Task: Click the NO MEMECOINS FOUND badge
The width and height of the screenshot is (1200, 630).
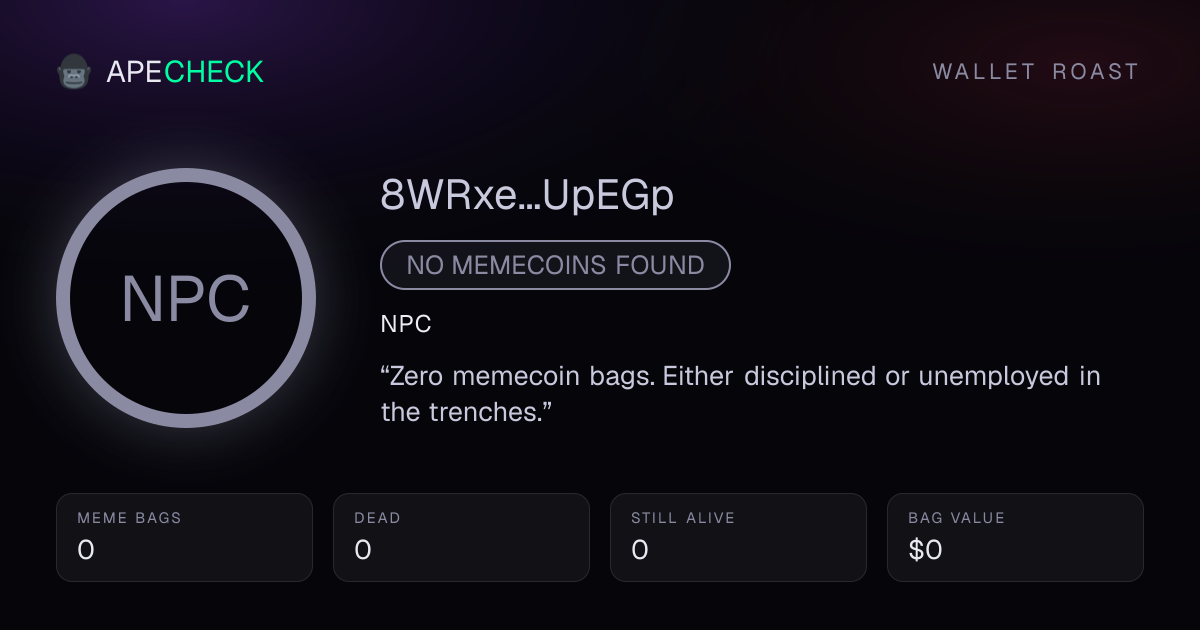Action: point(555,265)
